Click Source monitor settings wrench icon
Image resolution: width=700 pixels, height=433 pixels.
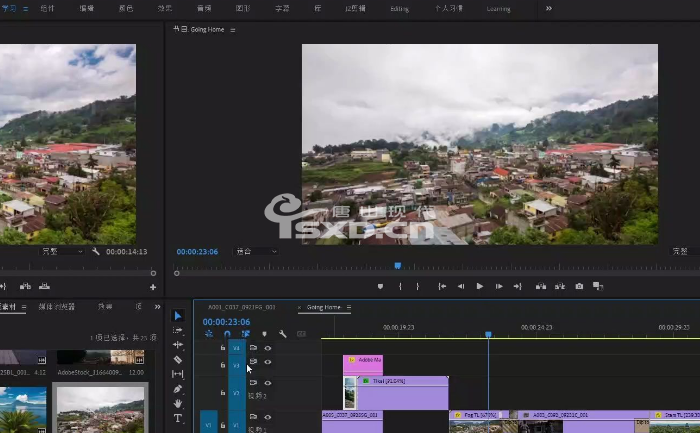(96, 251)
